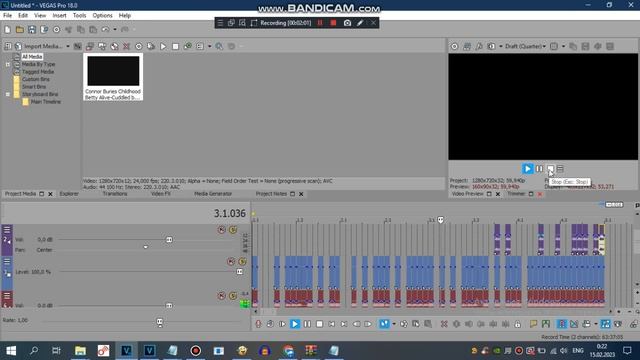Screen dimensions: 640x360
Task: Open Project Properties from the main toolbar
Action: click(x=56, y=29)
